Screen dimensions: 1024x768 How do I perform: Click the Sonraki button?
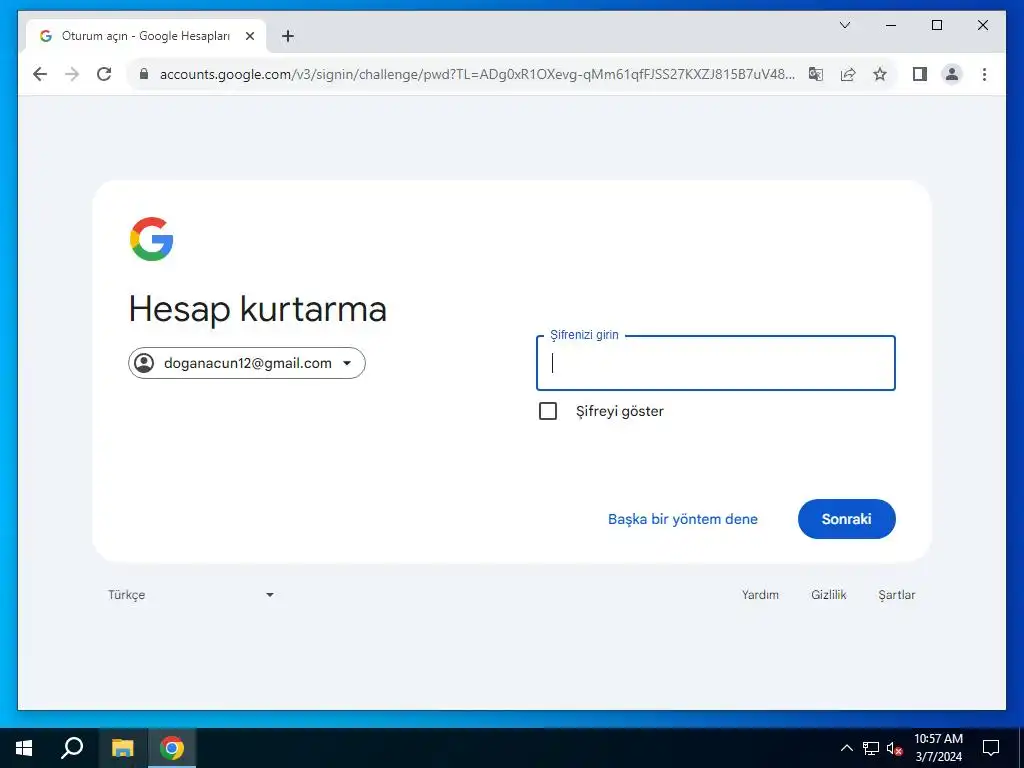[846, 519]
